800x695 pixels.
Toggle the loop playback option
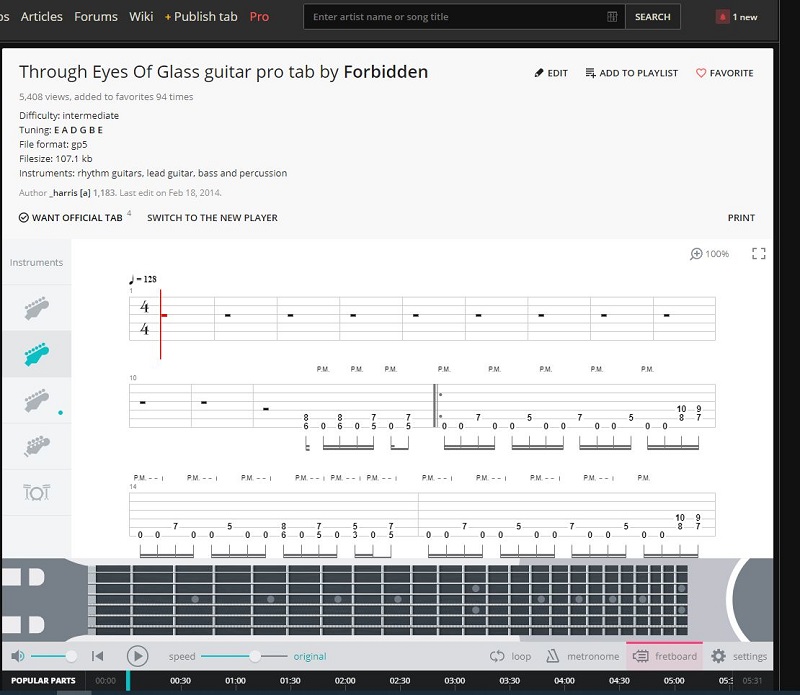[510, 656]
